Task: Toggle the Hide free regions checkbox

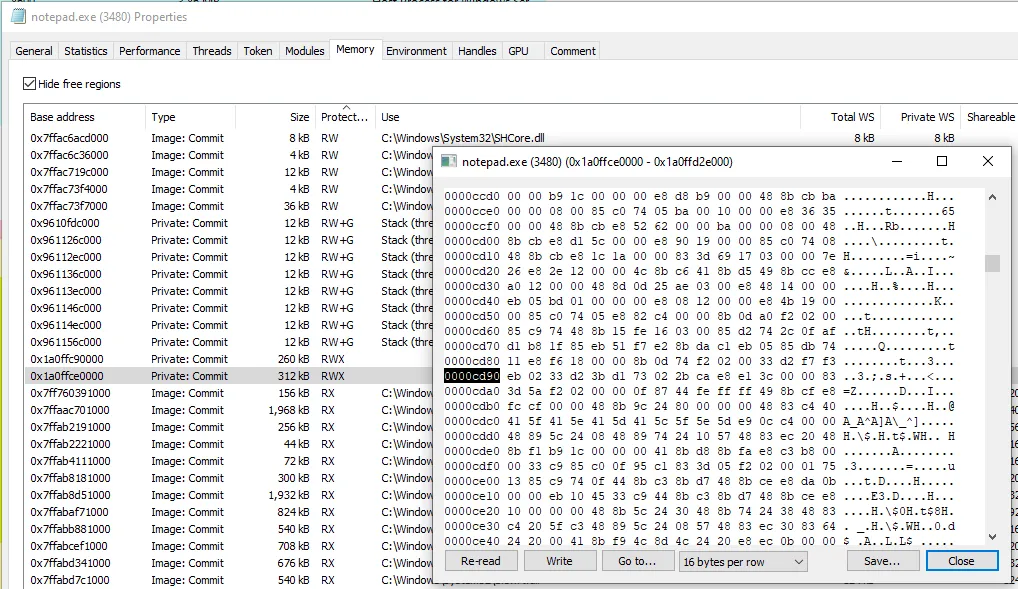Action: (x=29, y=84)
